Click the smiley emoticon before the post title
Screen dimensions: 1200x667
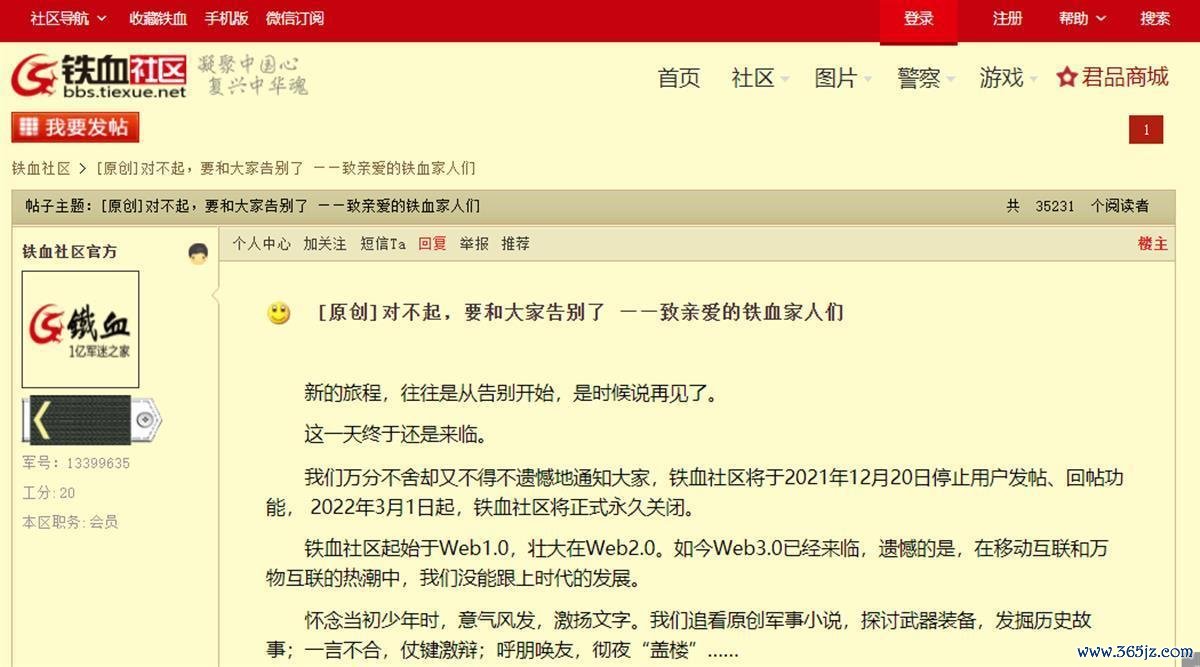(279, 313)
